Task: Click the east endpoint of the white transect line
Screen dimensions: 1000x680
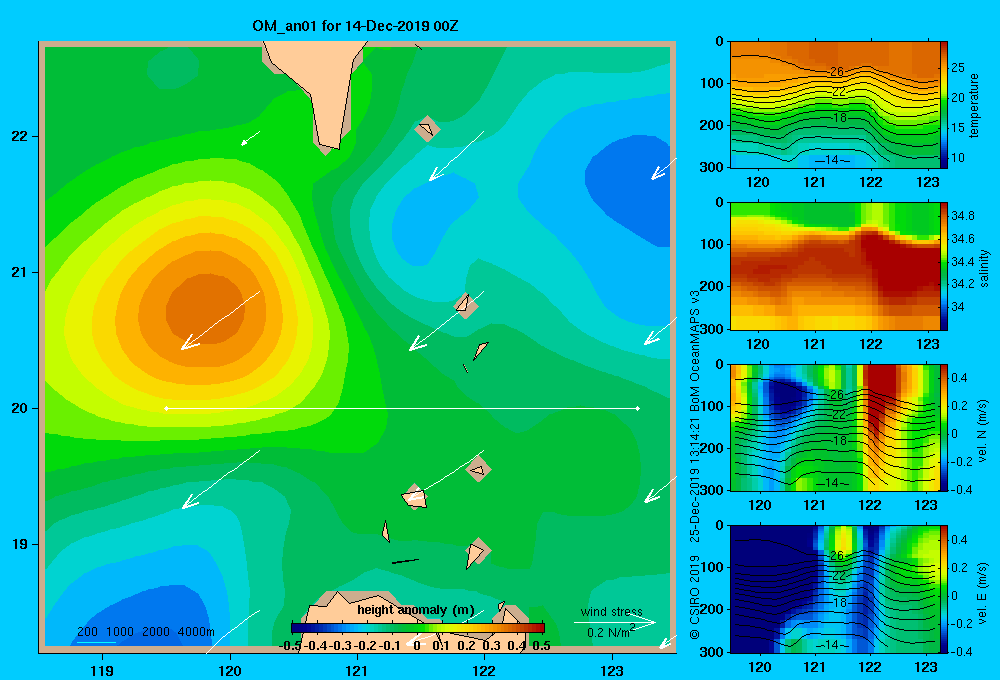Action: point(638,408)
